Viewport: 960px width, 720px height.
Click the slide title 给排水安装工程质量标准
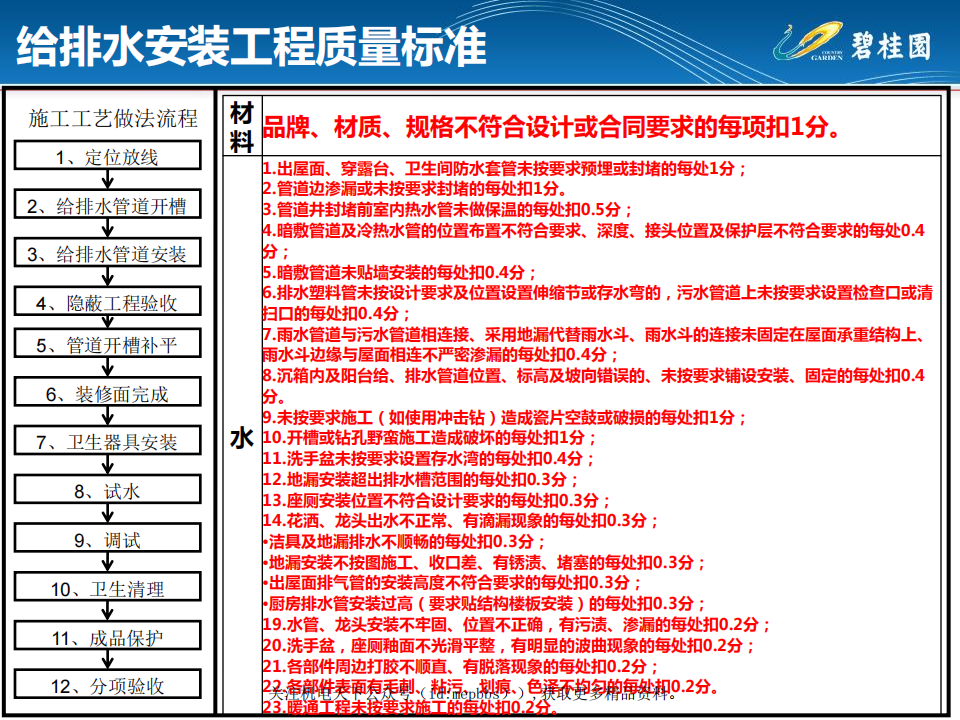[252, 46]
